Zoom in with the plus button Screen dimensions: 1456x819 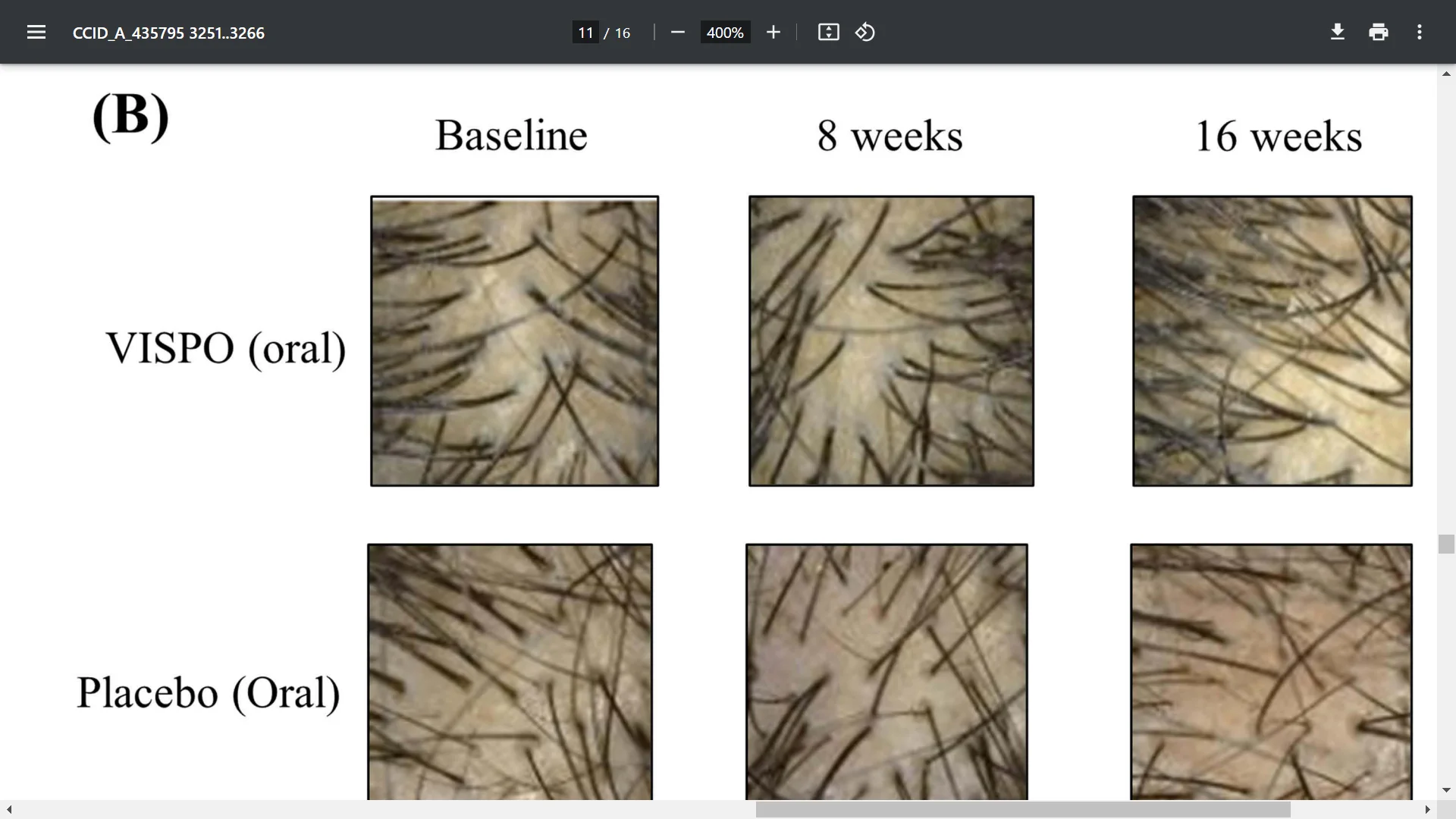(773, 32)
